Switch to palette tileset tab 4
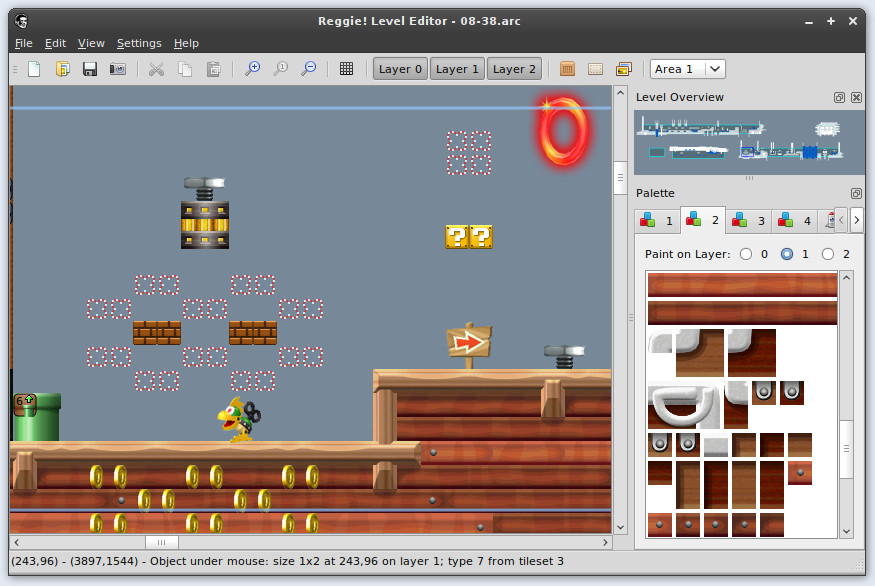Viewport: 875px width, 586px height. point(795,220)
